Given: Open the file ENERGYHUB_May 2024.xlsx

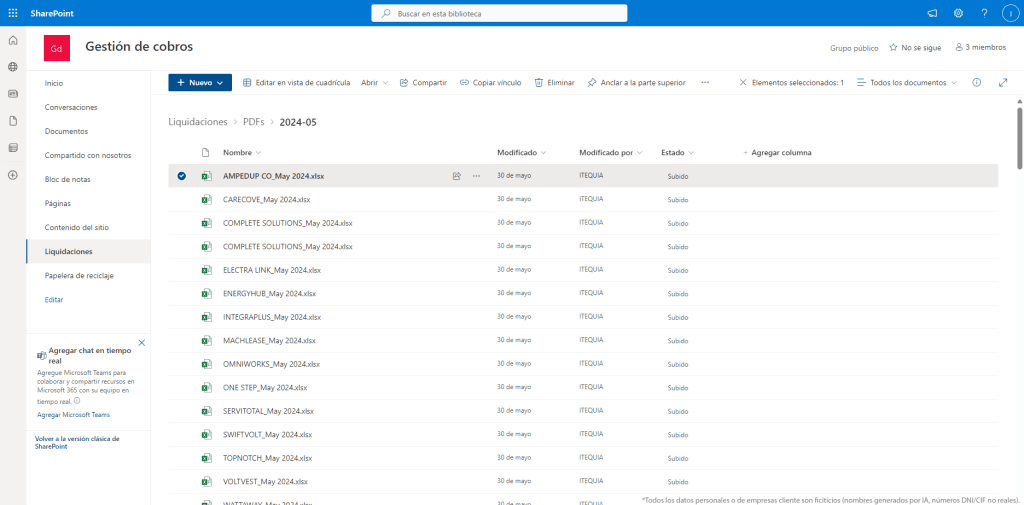Looking at the screenshot, I should tap(269, 293).
